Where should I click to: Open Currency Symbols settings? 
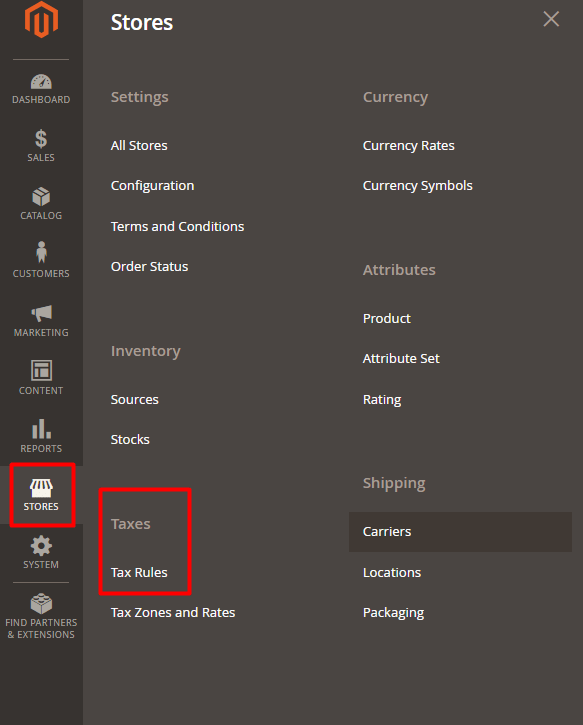point(417,186)
